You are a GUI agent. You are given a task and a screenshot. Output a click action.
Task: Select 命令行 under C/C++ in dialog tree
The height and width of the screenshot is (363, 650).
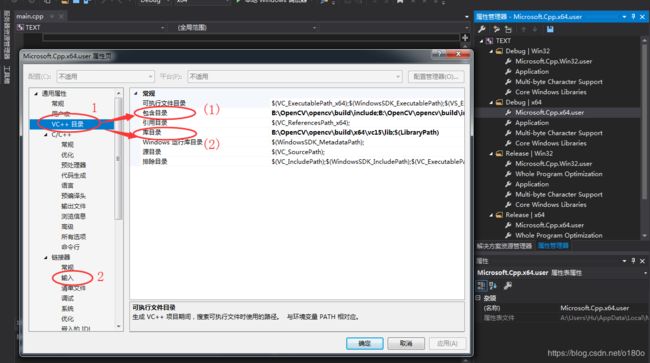pyautogui.click(x=70, y=247)
